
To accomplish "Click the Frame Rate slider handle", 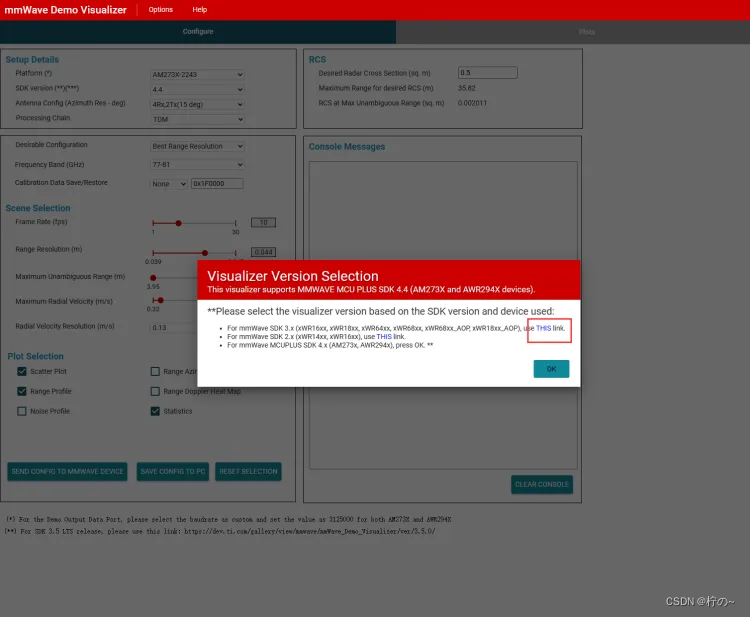I will click(x=178, y=223).
